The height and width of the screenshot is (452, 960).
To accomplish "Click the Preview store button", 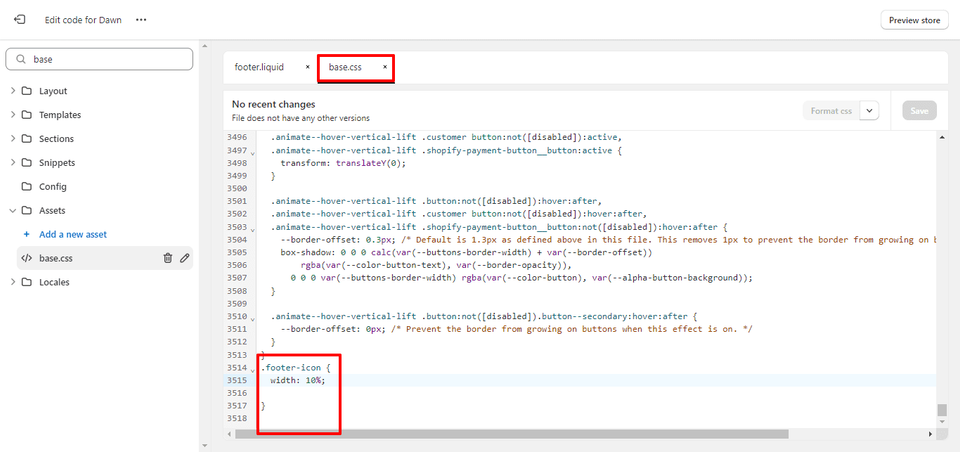I will point(914,20).
